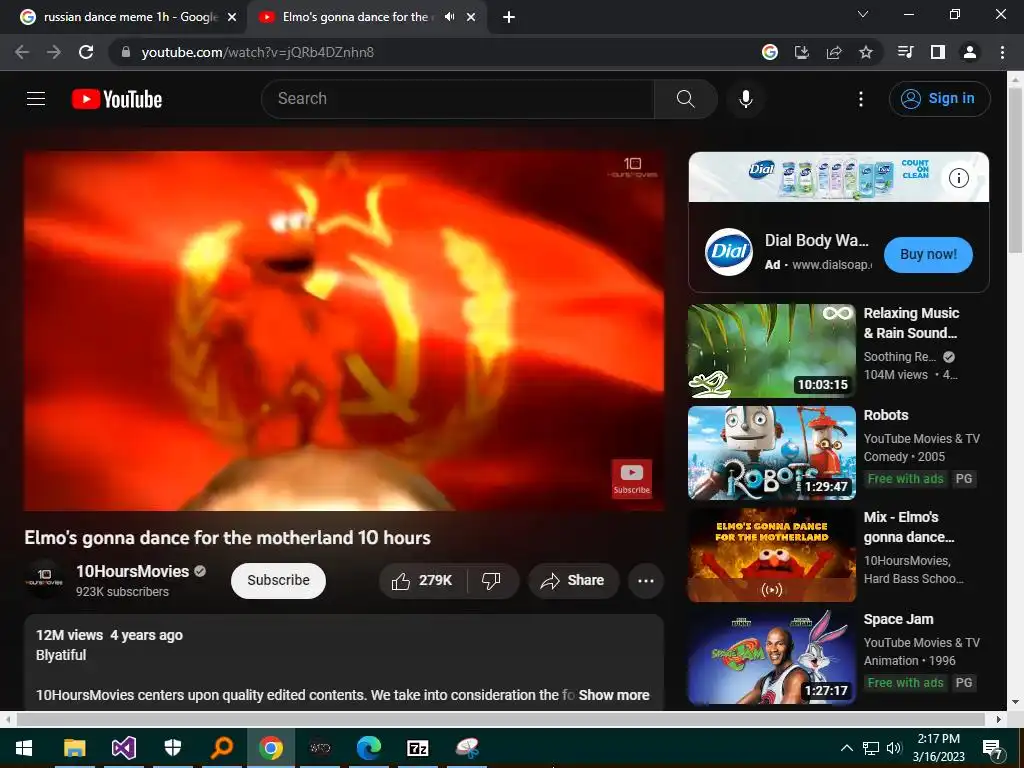Open Visual Studio from taskbar
1024x768 pixels.
123,747
